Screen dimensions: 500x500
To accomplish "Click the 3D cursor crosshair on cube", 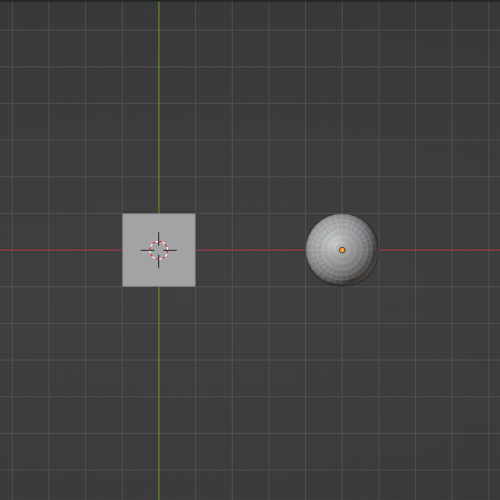I will 159,250.
